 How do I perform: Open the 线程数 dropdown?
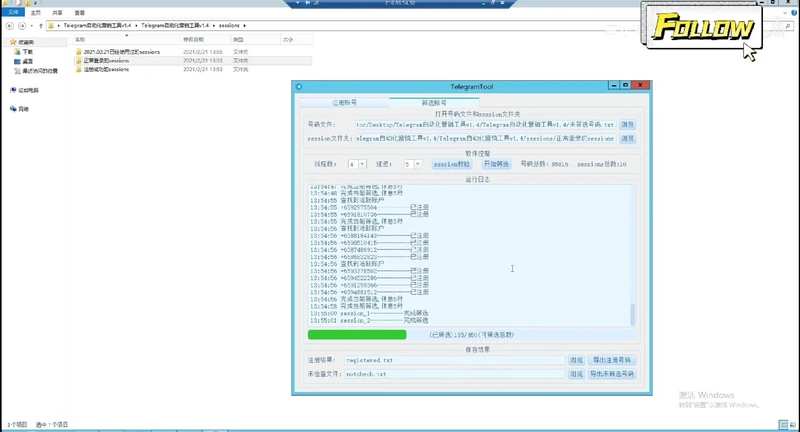pyautogui.click(x=362, y=164)
